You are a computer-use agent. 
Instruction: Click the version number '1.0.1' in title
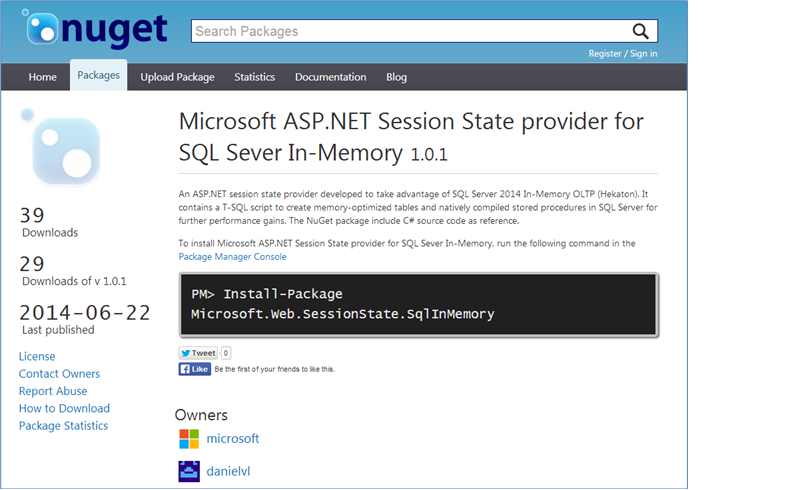[429, 154]
